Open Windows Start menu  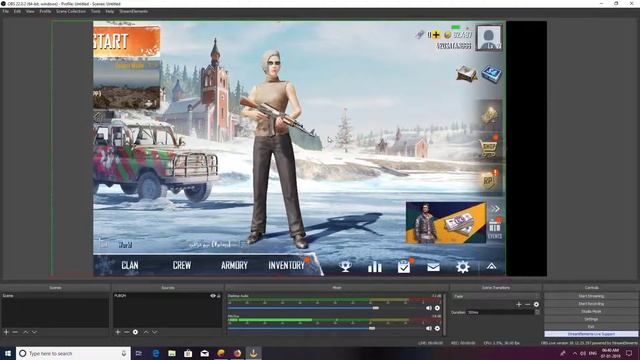8,353
